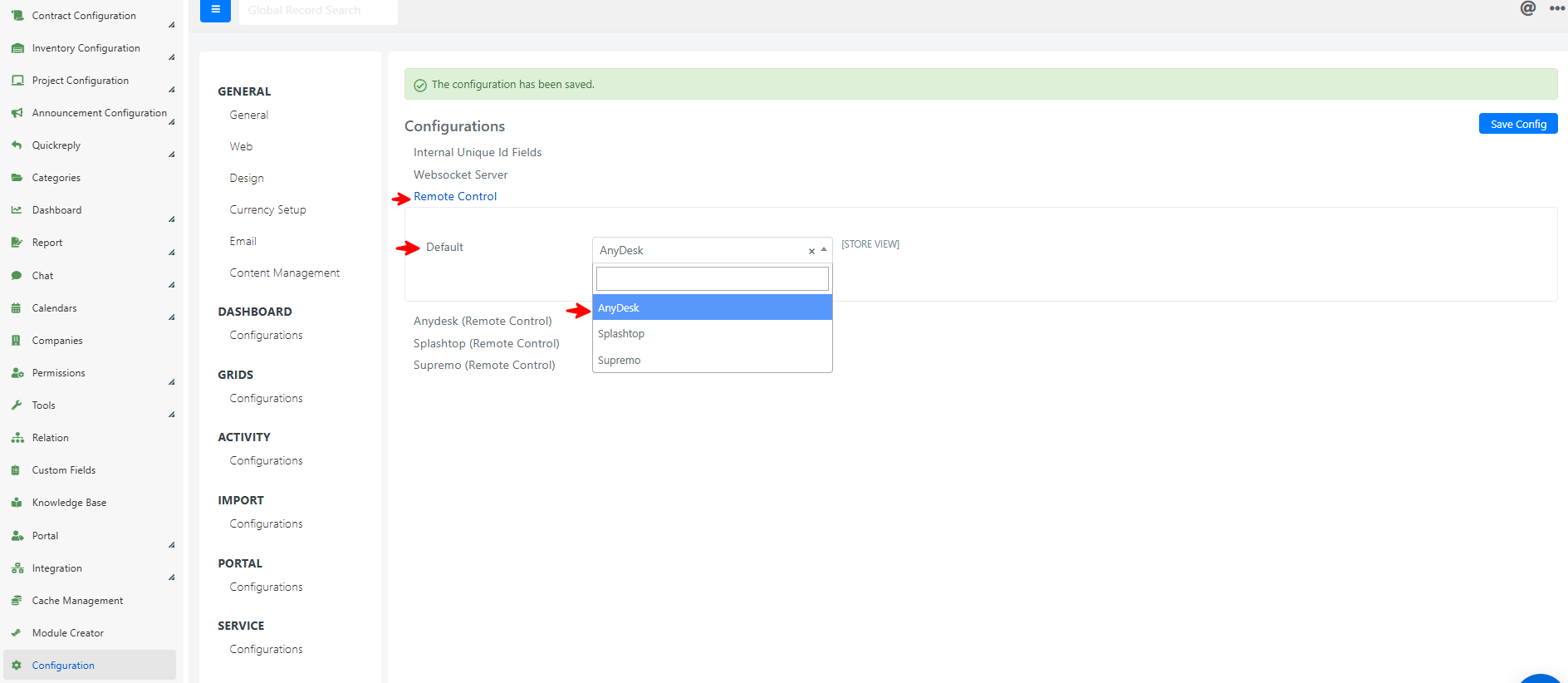The image size is (1568, 683).
Task: Click the dropdown search input field
Action: [x=713, y=278]
